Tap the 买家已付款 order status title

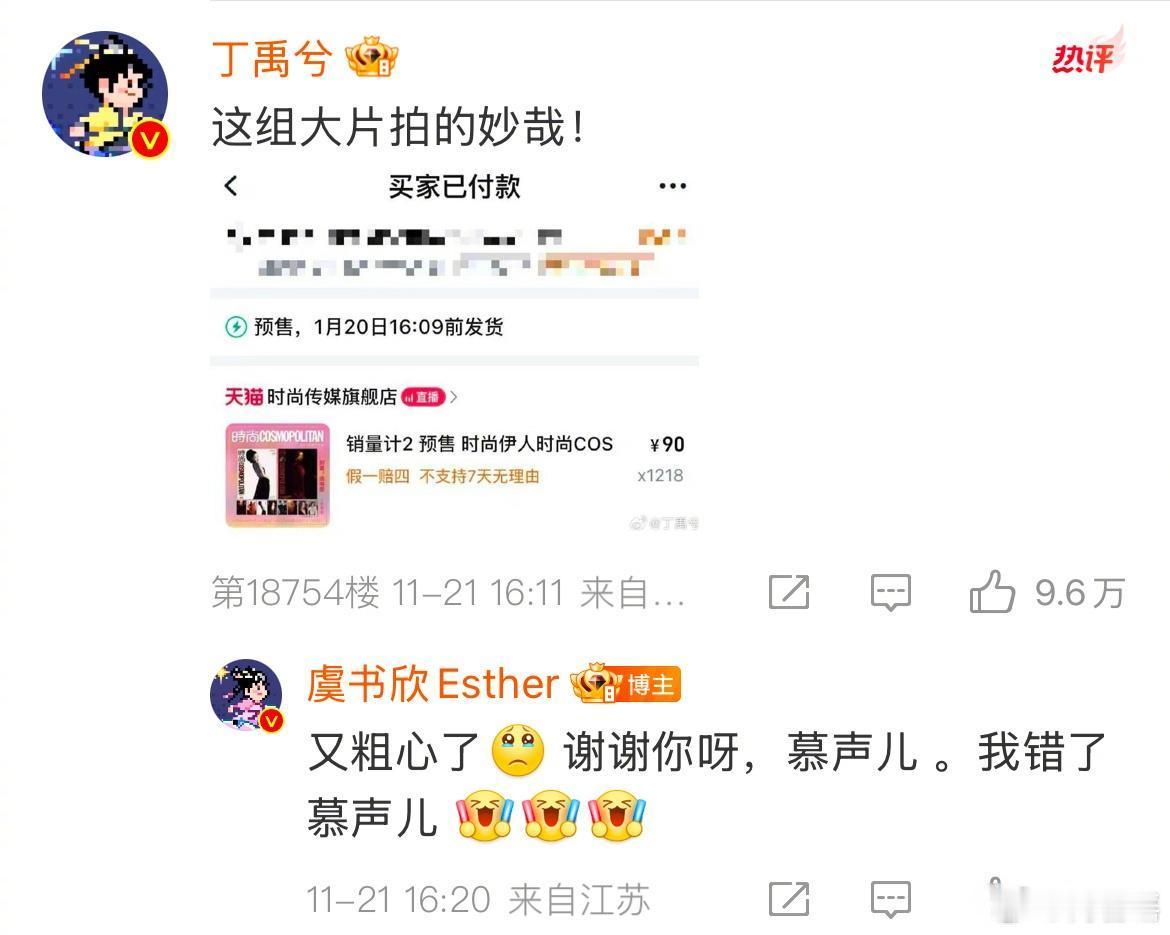(454, 187)
